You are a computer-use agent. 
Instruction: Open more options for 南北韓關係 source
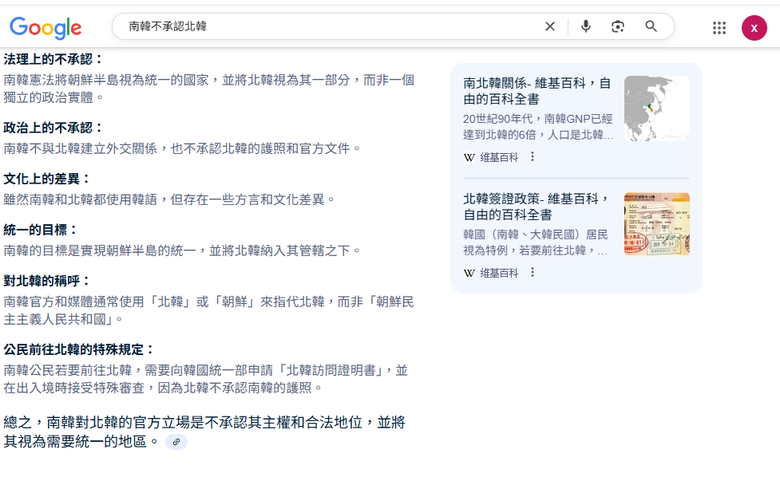[532, 157]
